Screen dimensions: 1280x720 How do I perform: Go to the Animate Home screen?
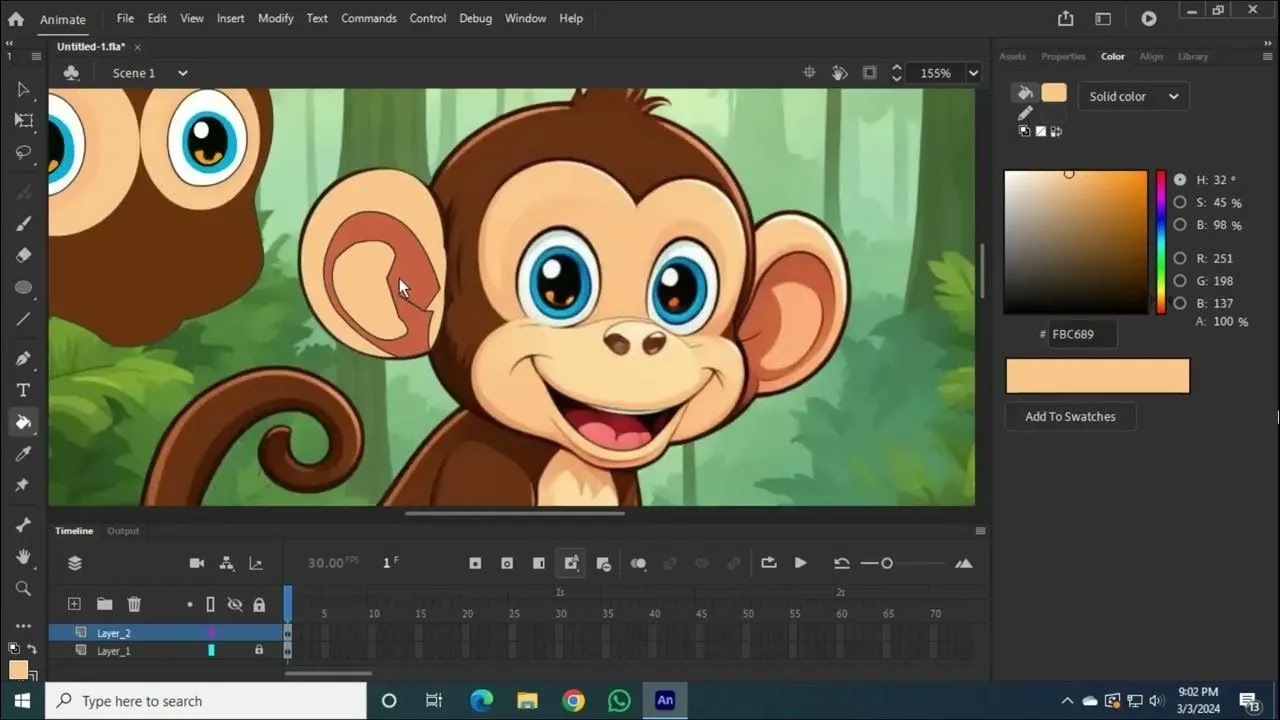[x=16, y=18]
